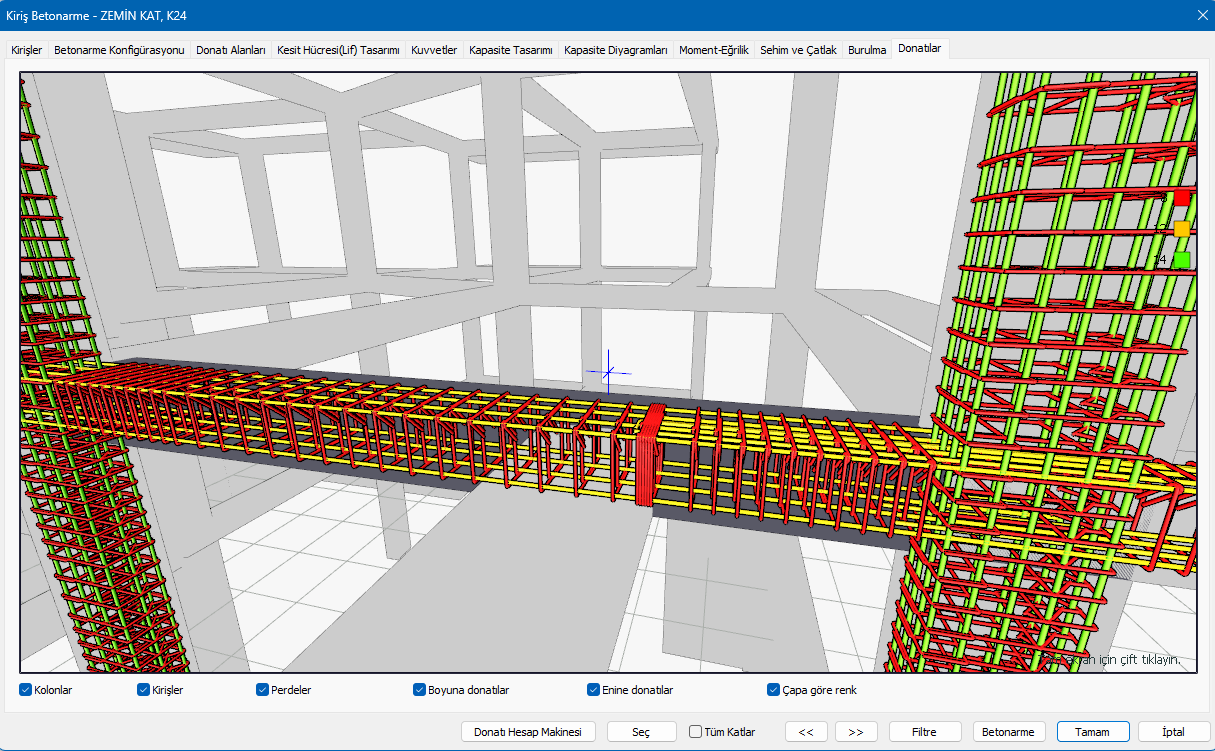Screen dimensions: 1215x751
Task: Toggle the Kirişler visibility checkbox
Action: [x=143, y=690]
